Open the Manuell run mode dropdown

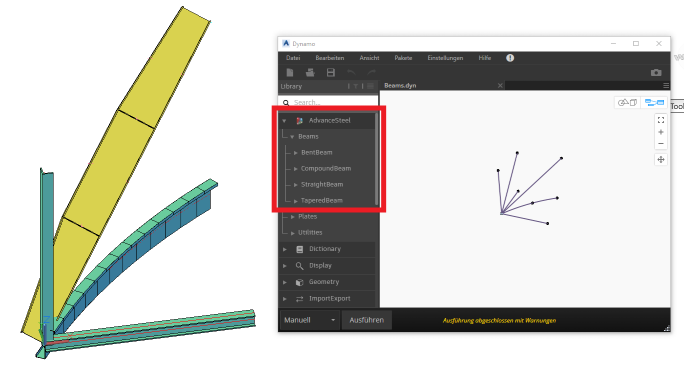coord(309,320)
